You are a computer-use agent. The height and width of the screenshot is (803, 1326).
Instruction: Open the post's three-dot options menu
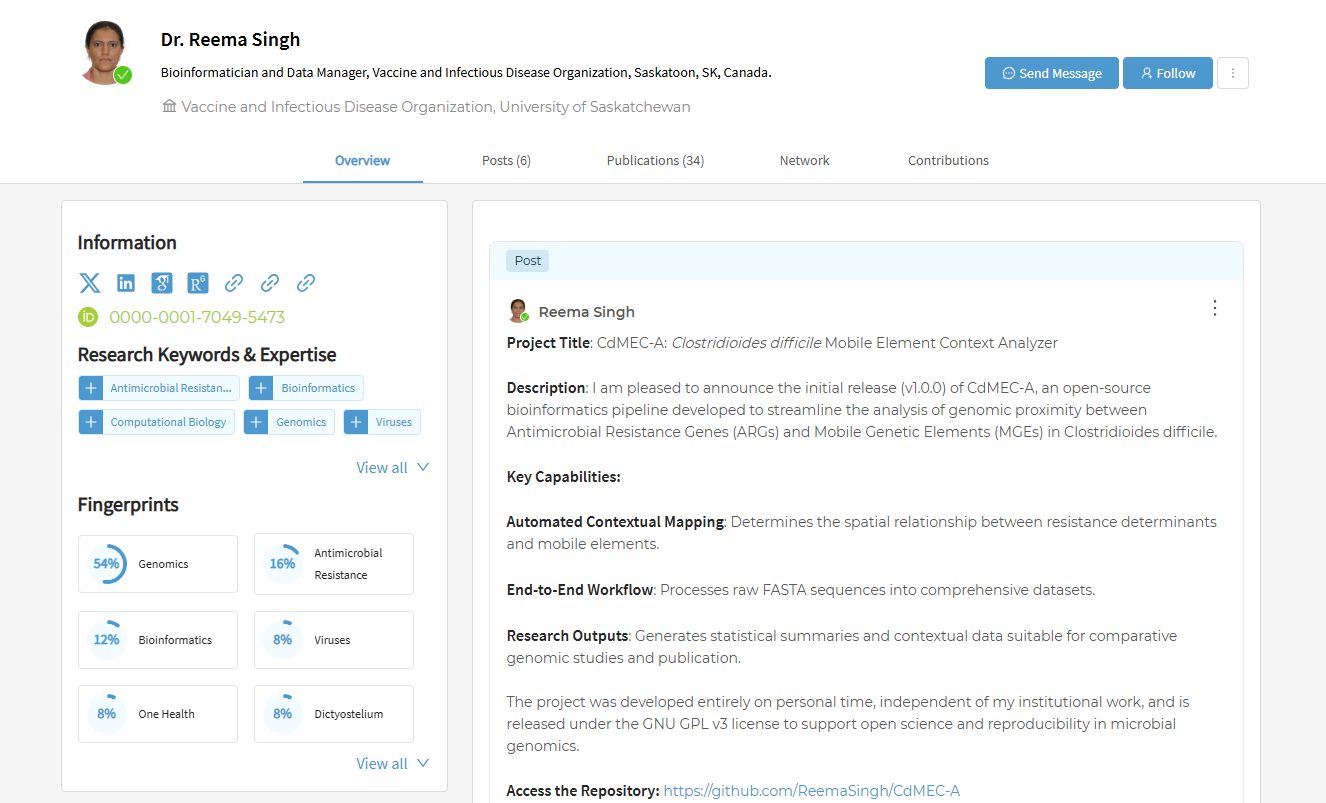(x=1215, y=308)
